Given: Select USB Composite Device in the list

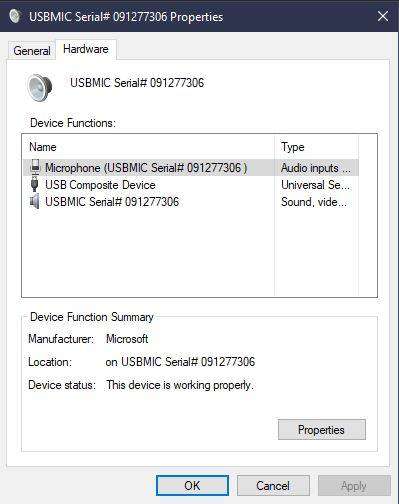Looking at the screenshot, I should (100, 185).
